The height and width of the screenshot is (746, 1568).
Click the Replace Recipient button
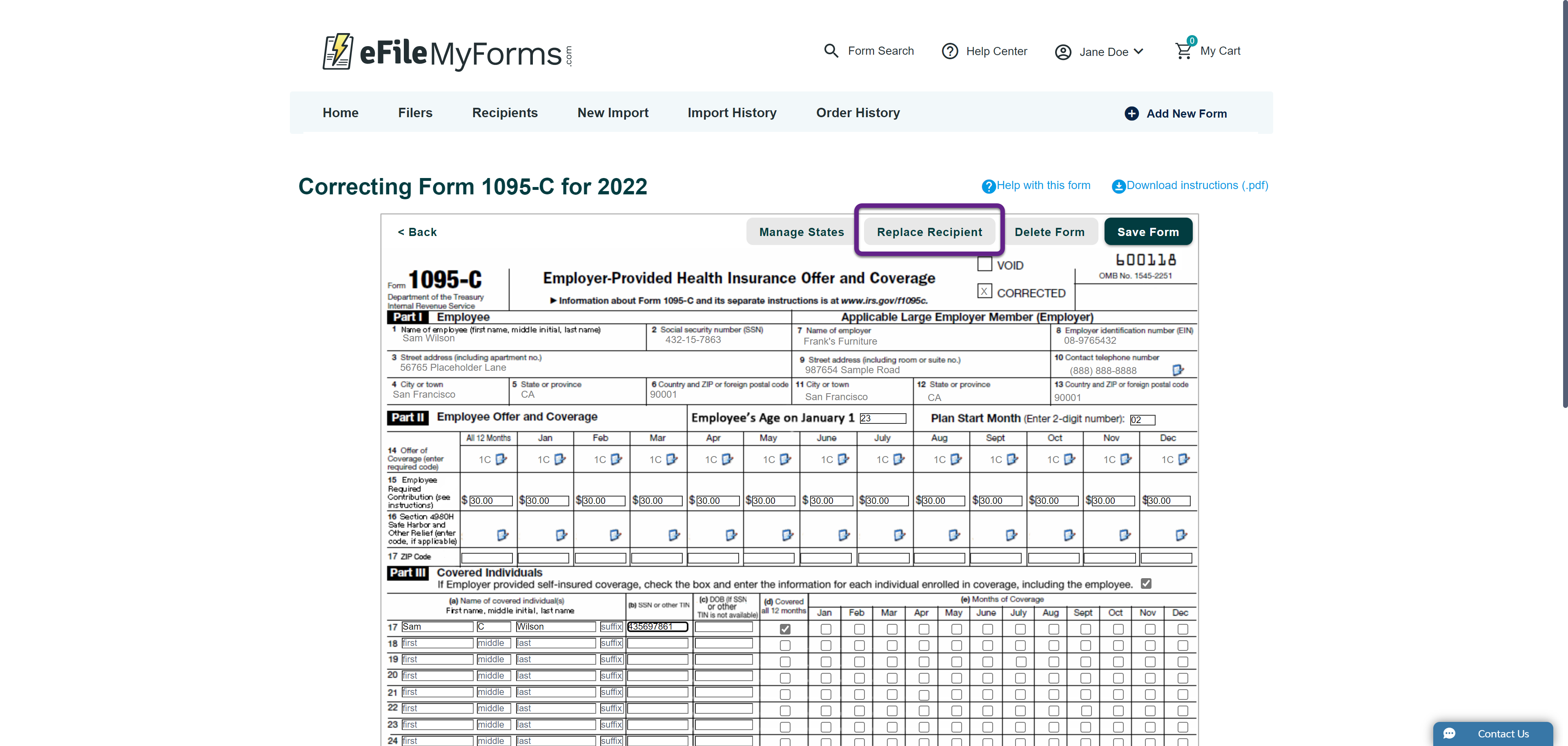929,232
